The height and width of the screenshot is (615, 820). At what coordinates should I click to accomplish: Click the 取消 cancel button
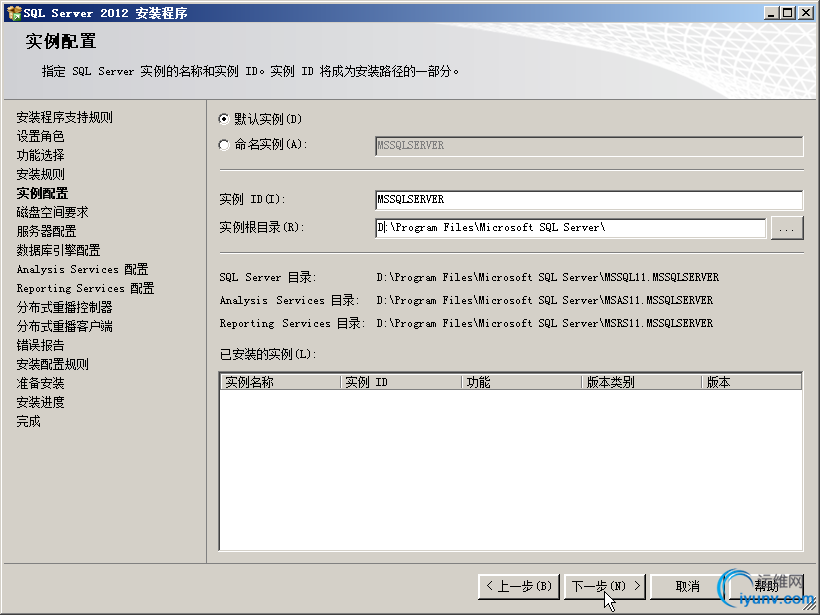[687, 586]
